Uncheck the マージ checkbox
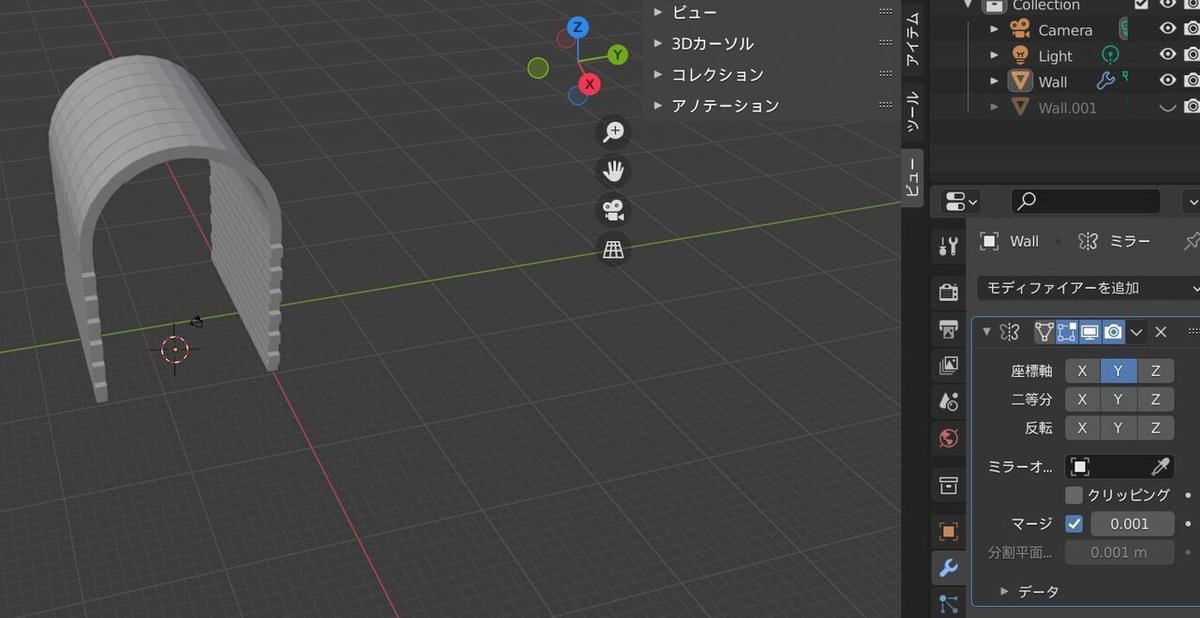Image resolution: width=1200 pixels, height=618 pixels. click(x=1074, y=523)
